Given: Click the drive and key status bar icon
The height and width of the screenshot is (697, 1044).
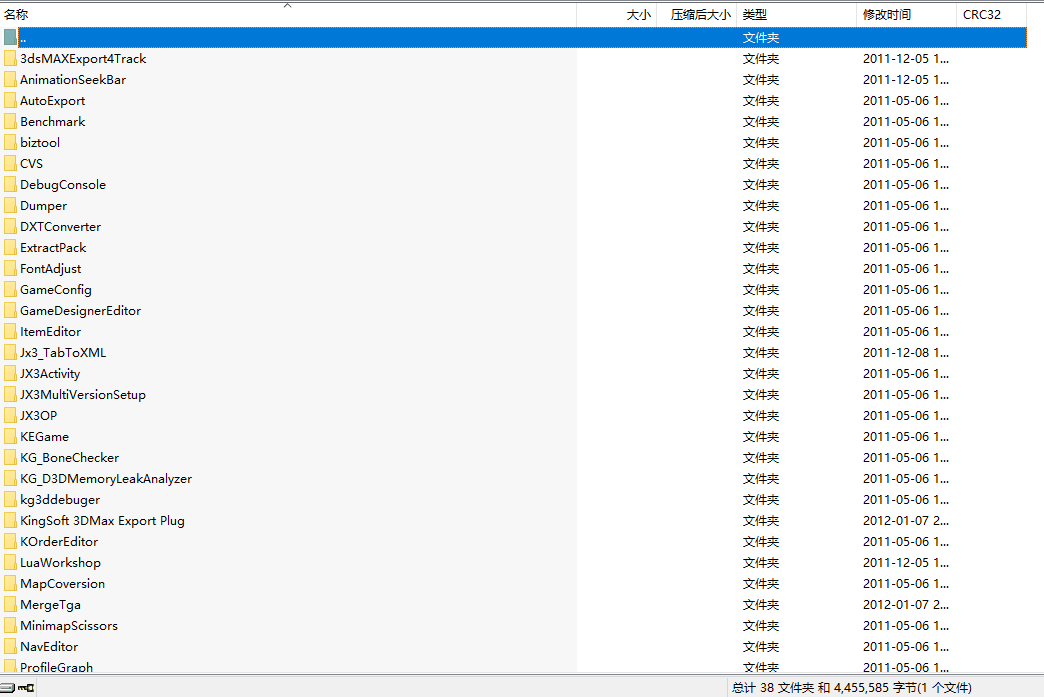Looking at the screenshot, I should tap(17, 688).
